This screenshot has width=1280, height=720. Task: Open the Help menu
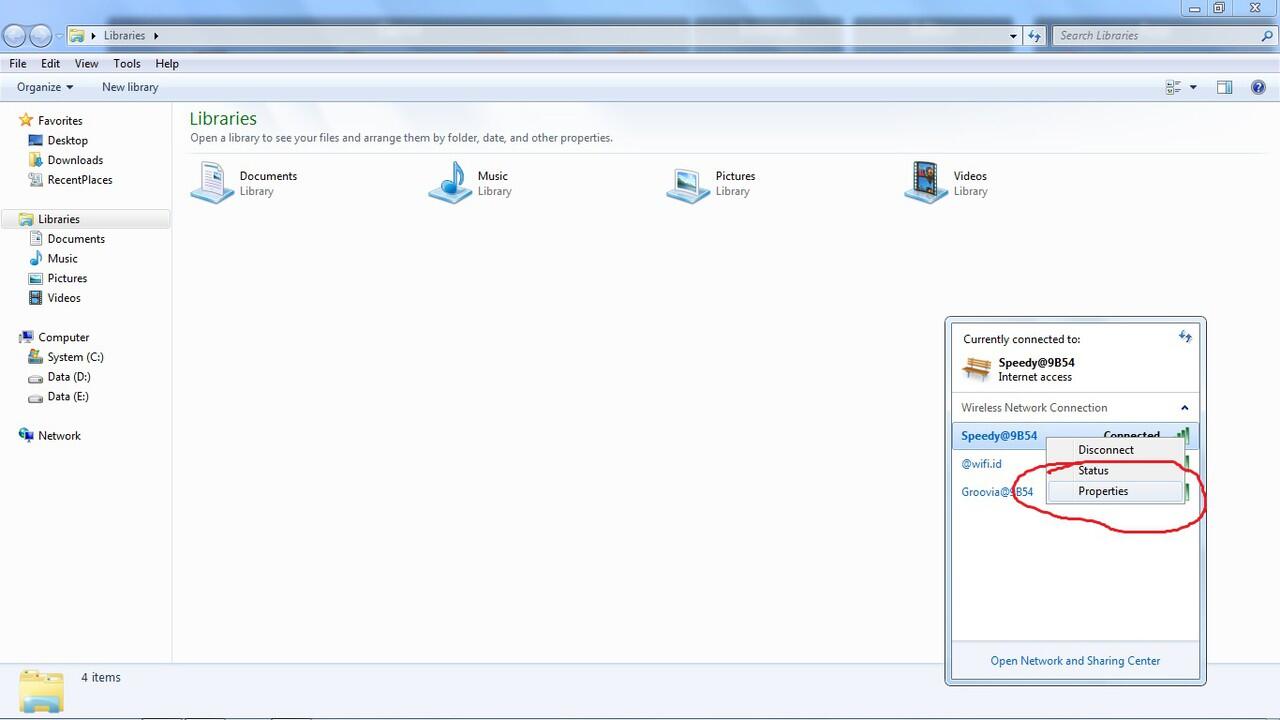click(x=167, y=63)
